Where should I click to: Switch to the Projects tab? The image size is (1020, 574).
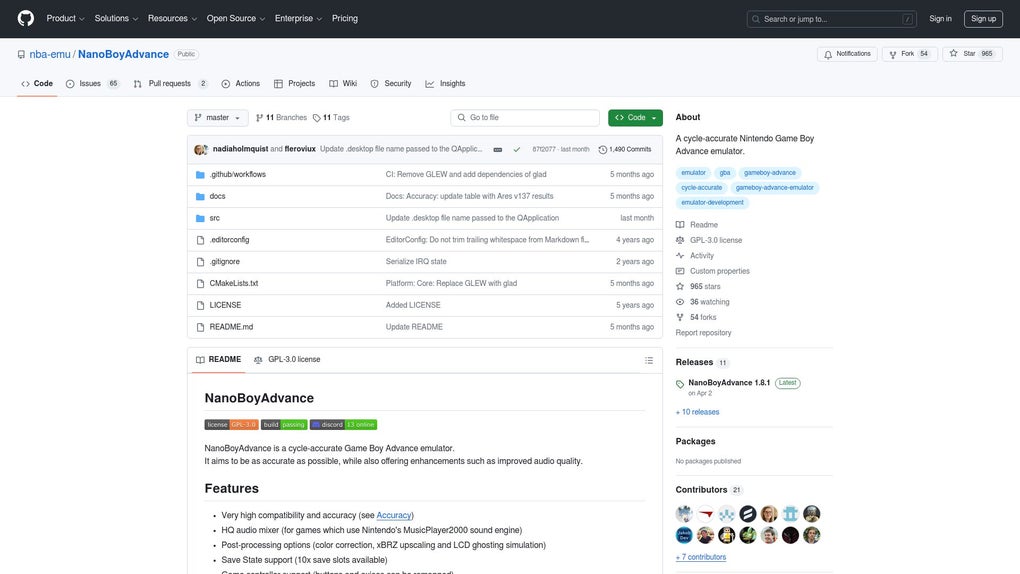coord(295,83)
